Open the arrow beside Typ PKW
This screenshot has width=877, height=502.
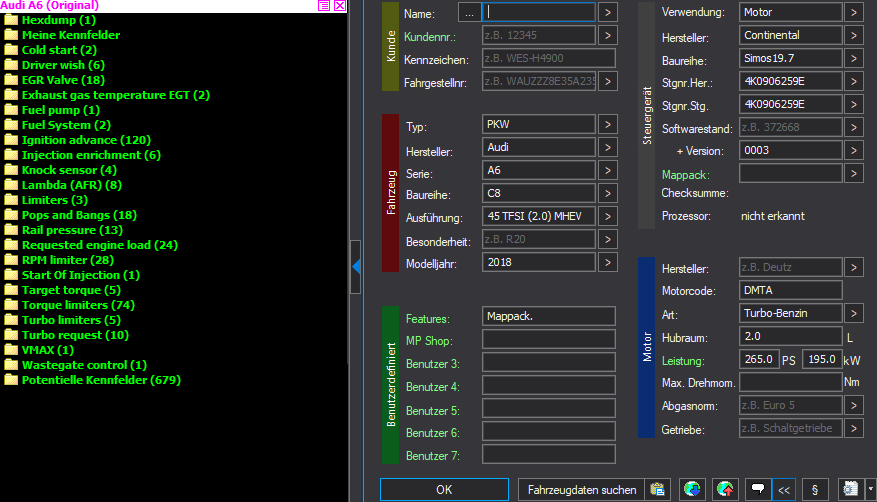607,124
